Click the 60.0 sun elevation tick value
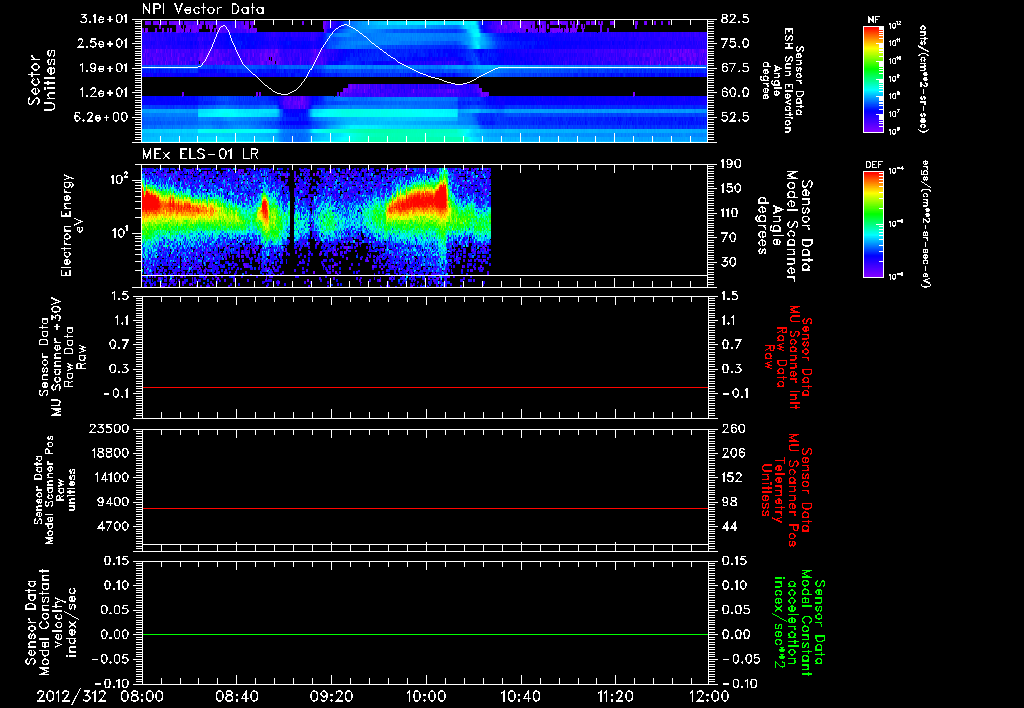 pos(735,93)
